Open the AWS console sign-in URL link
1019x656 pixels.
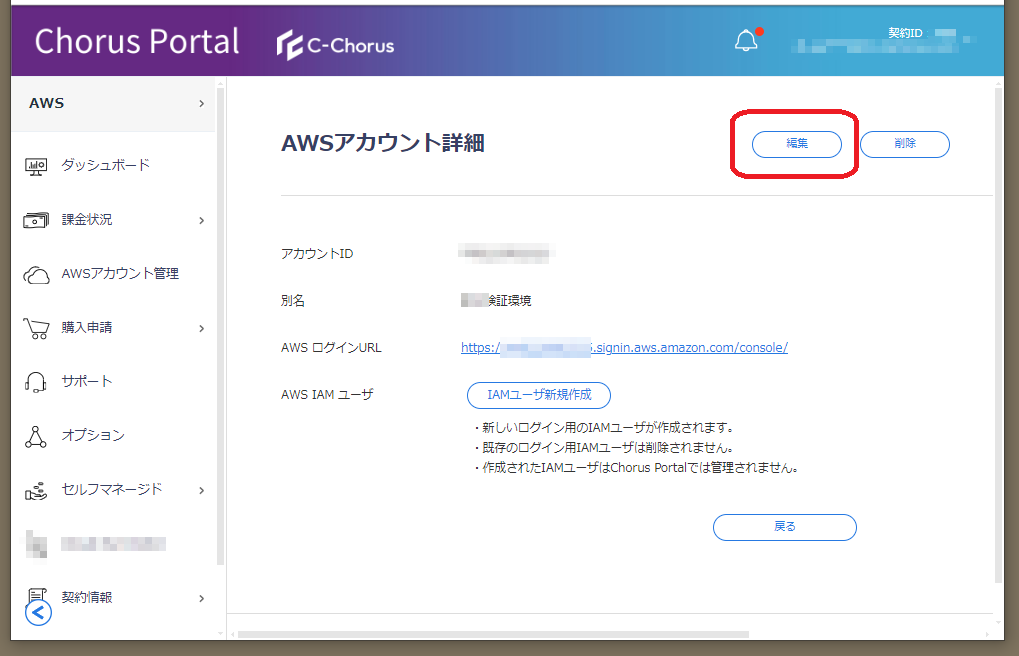pyautogui.click(x=624, y=348)
